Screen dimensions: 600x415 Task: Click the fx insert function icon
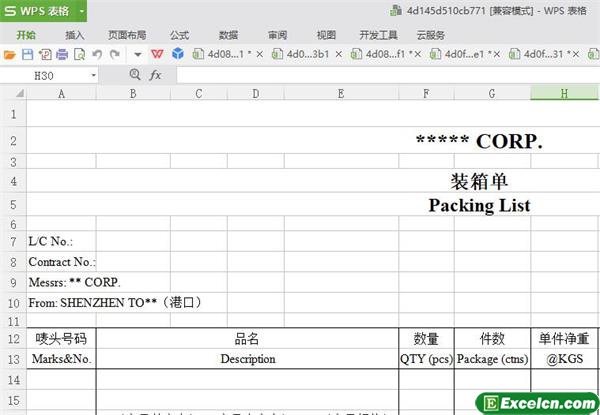[155, 75]
